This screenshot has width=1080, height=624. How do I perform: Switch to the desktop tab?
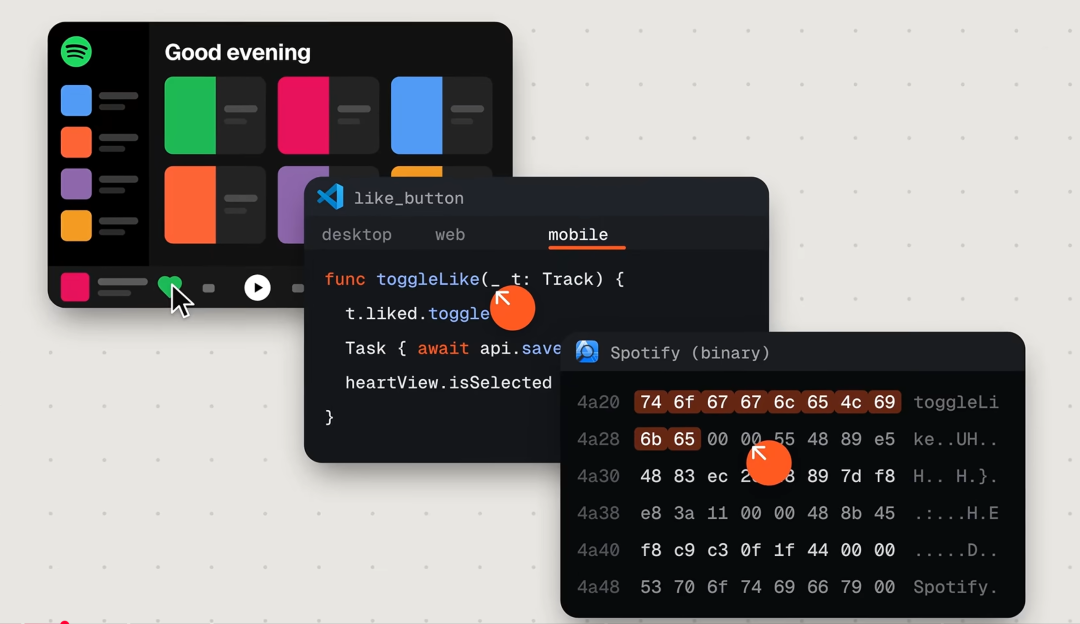pyautogui.click(x=357, y=235)
